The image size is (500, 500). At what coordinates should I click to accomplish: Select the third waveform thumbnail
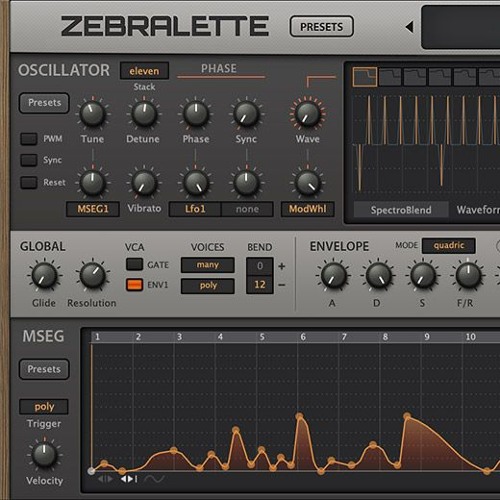[415, 77]
